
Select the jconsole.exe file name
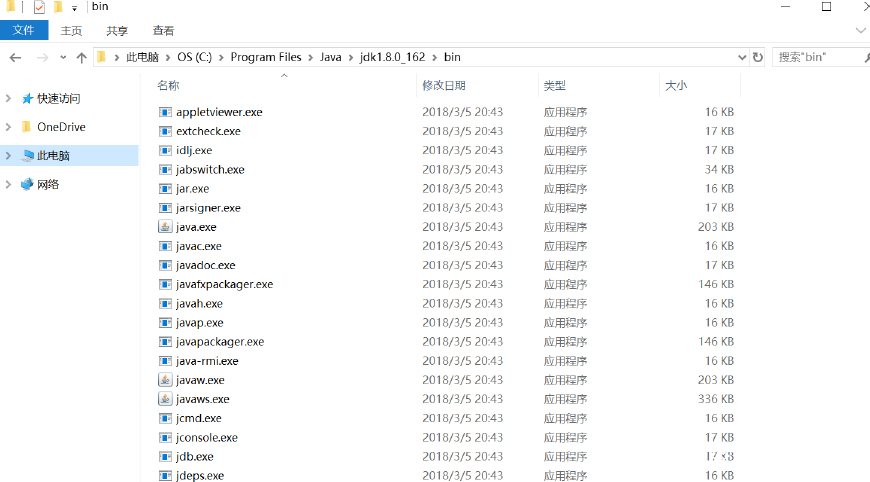(207, 438)
